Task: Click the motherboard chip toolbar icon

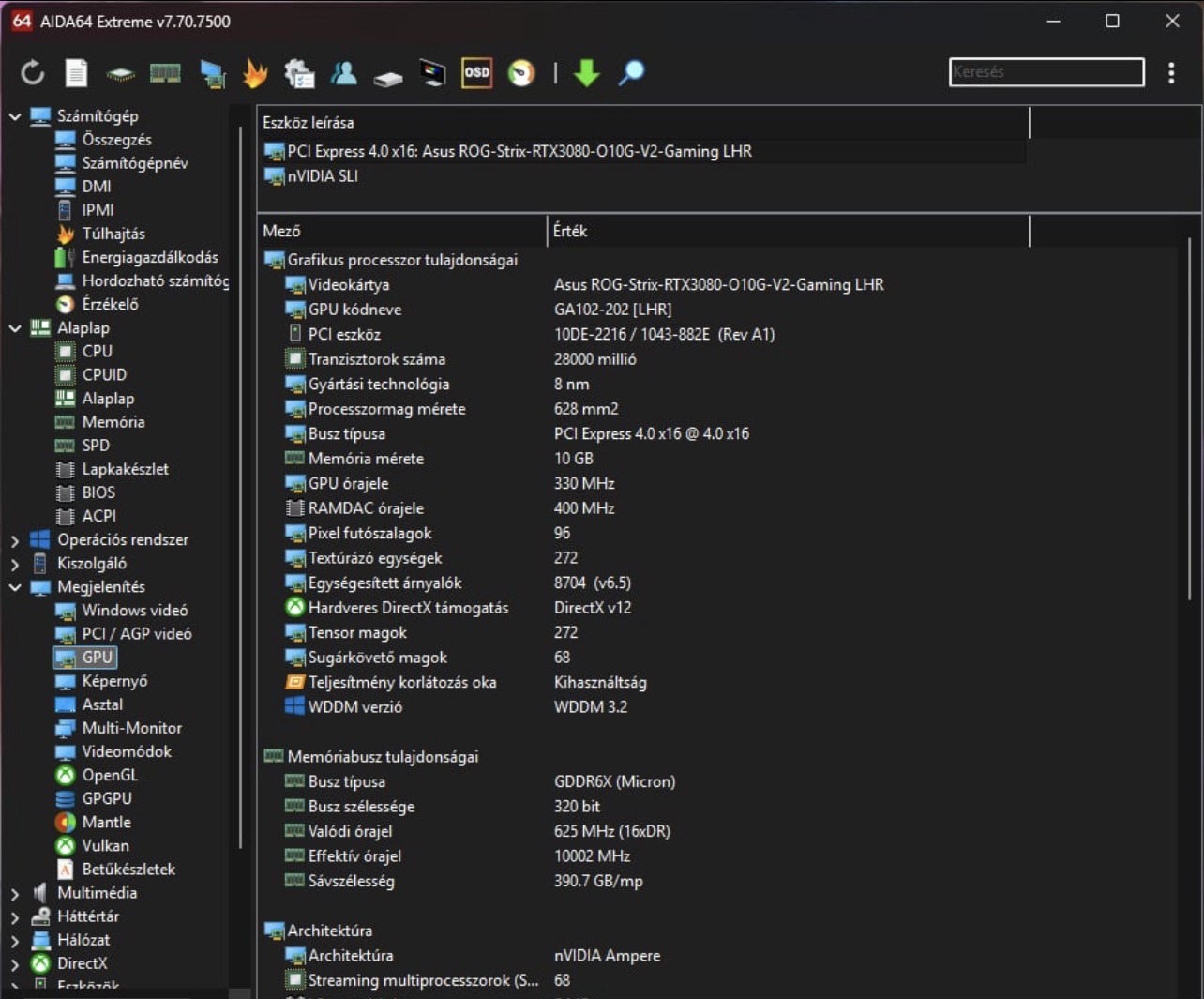Action: [120, 73]
